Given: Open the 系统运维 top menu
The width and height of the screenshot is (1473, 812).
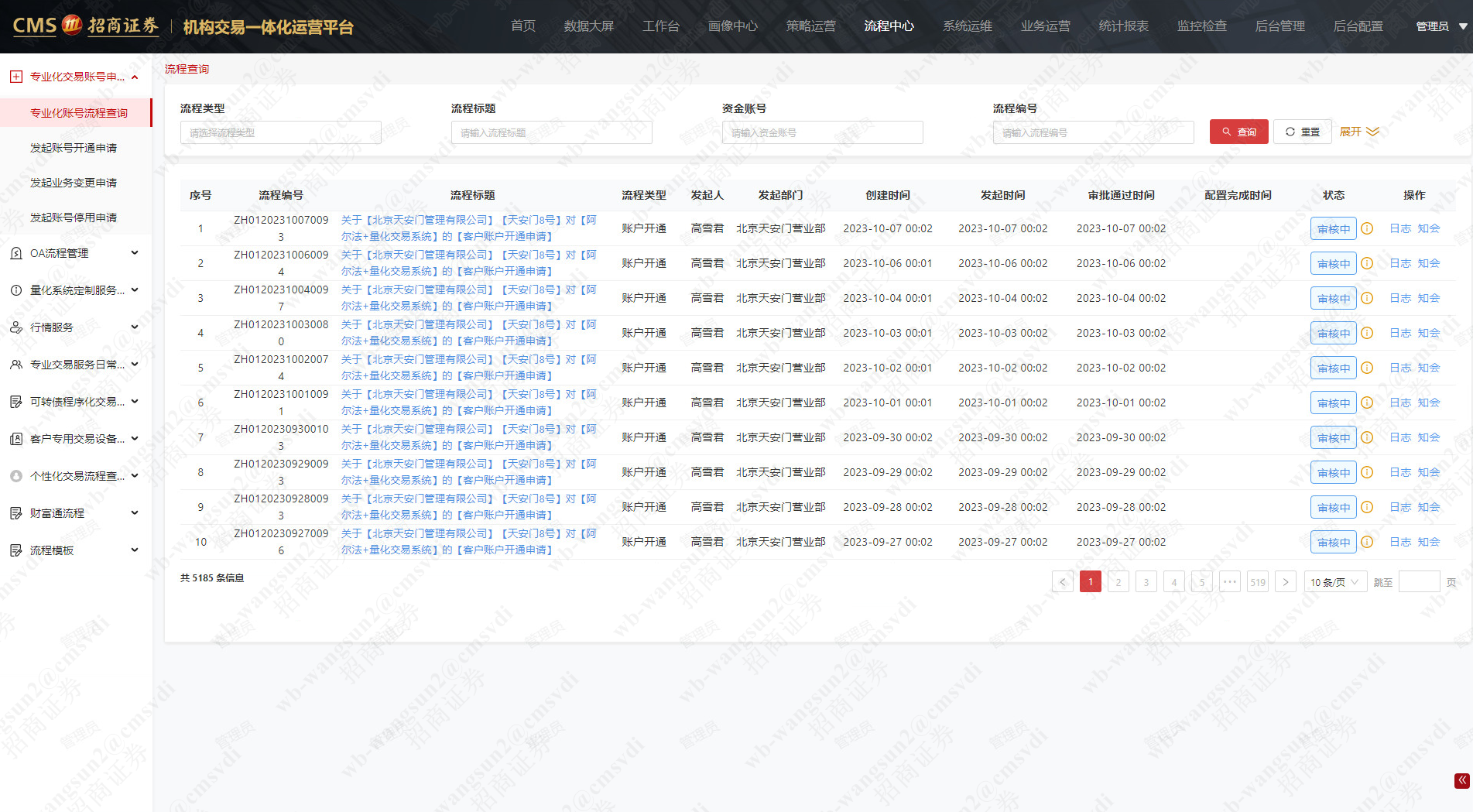Looking at the screenshot, I should [968, 26].
